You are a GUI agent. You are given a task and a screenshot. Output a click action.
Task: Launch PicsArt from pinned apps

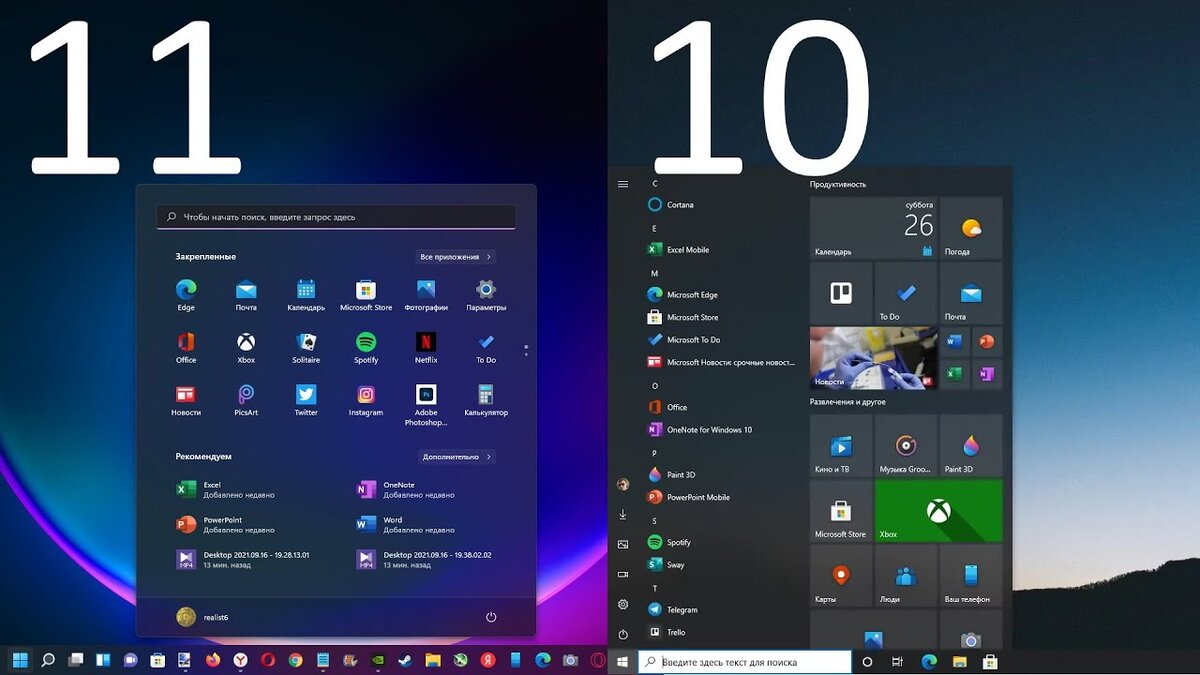pos(246,401)
